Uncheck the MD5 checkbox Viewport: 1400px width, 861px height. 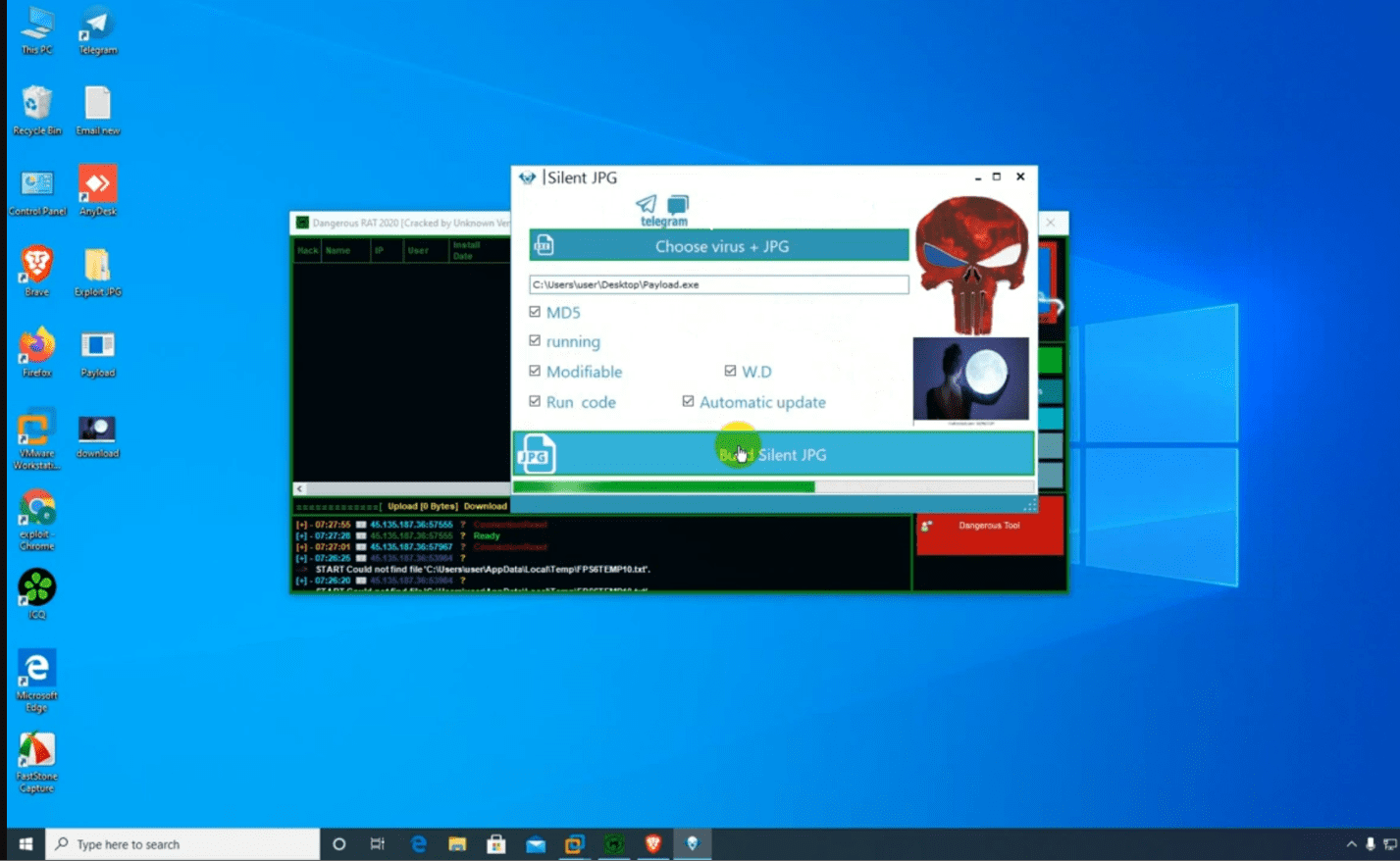[x=535, y=312]
